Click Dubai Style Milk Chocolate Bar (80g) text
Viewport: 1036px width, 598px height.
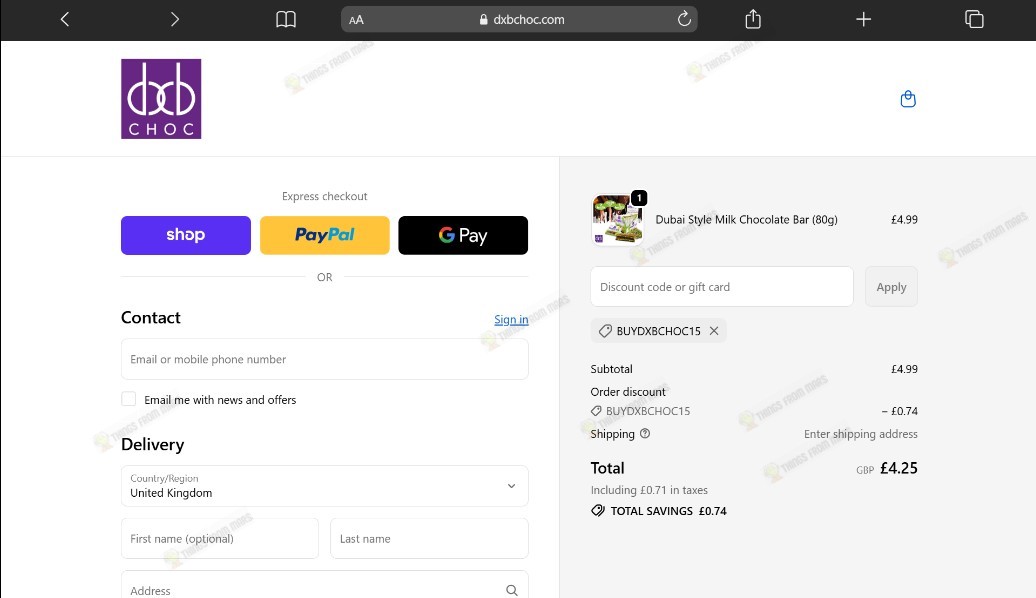pyautogui.click(x=746, y=219)
